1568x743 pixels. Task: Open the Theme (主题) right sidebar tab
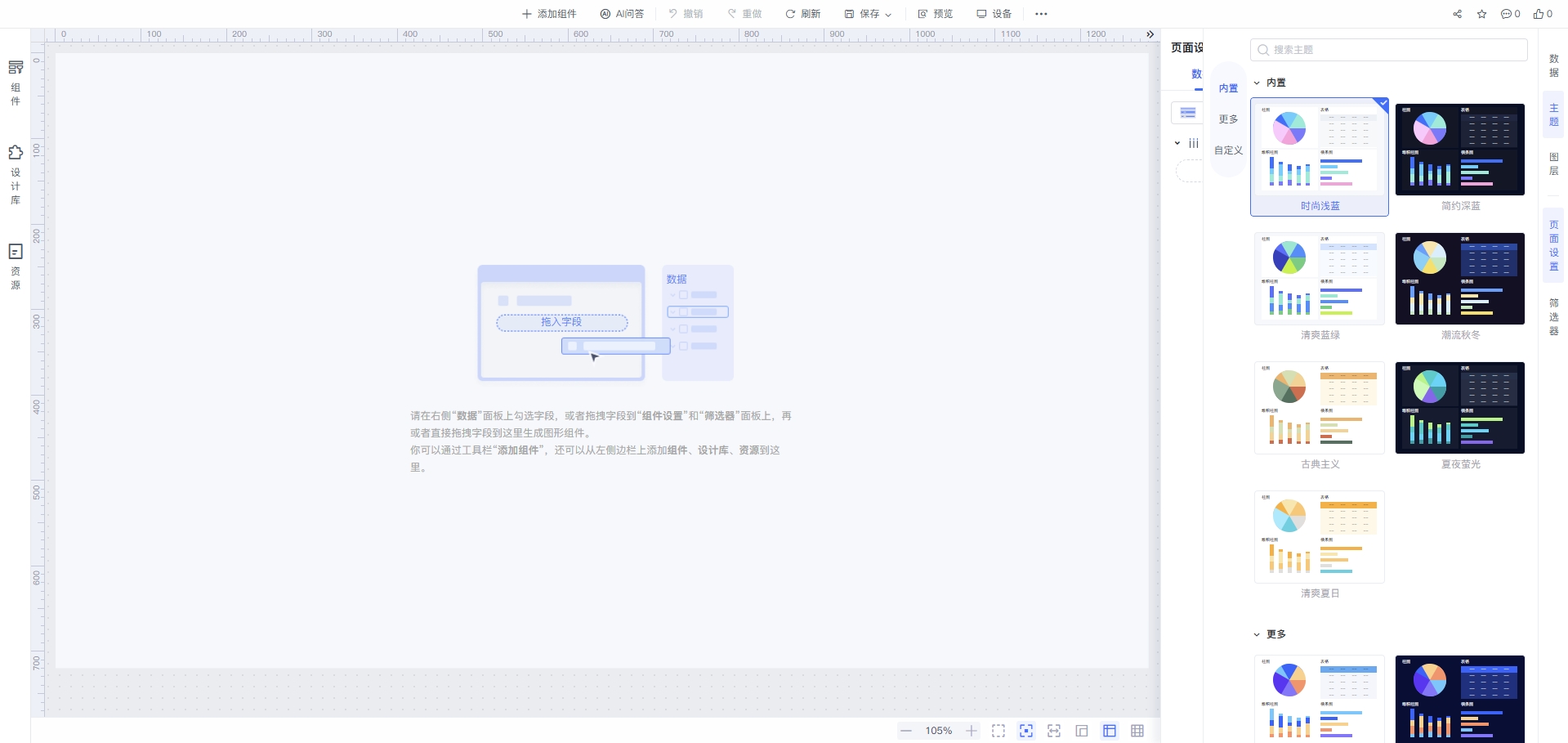(1553, 115)
